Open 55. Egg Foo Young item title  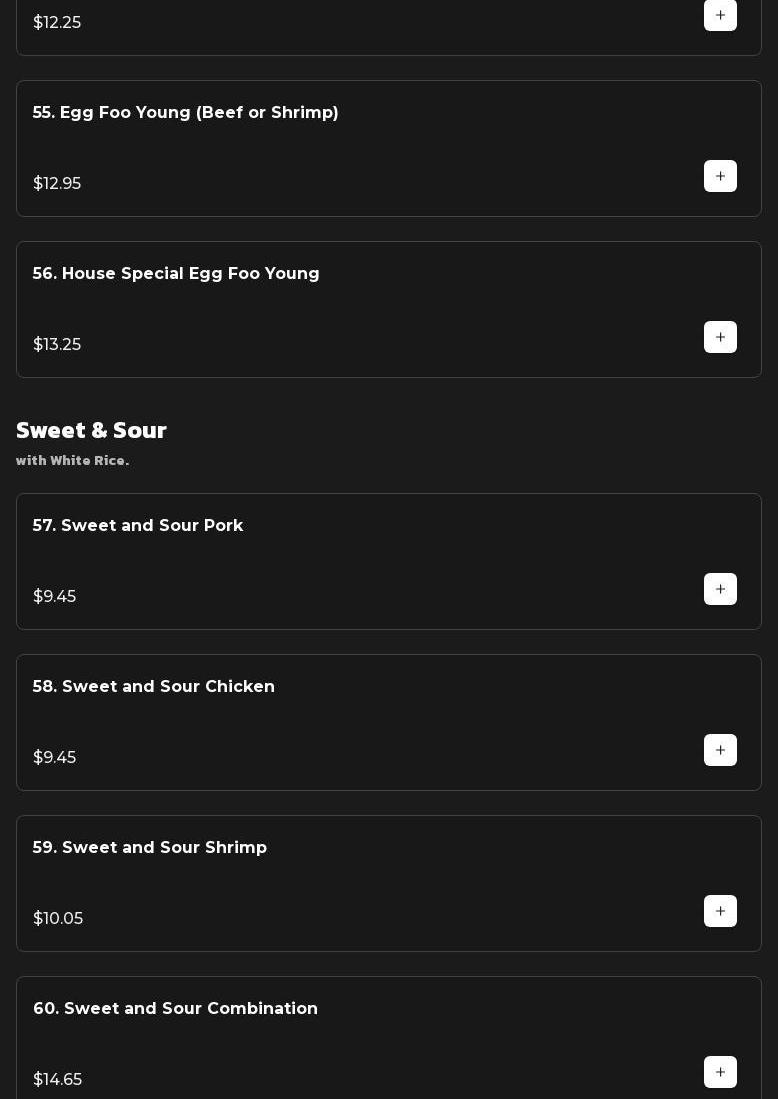pos(185,113)
